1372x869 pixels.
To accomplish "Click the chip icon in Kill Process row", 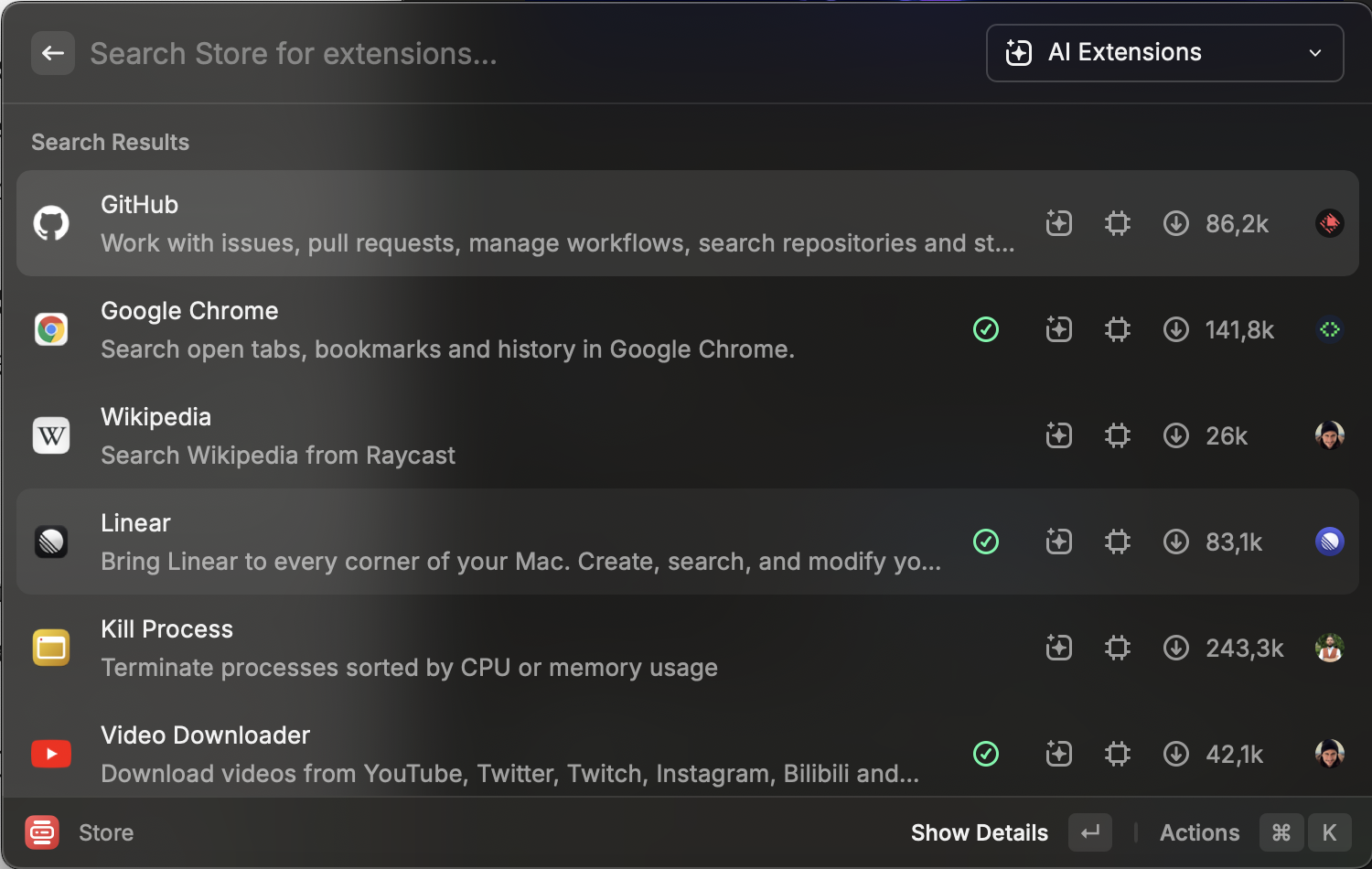I will click(1118, 648).
